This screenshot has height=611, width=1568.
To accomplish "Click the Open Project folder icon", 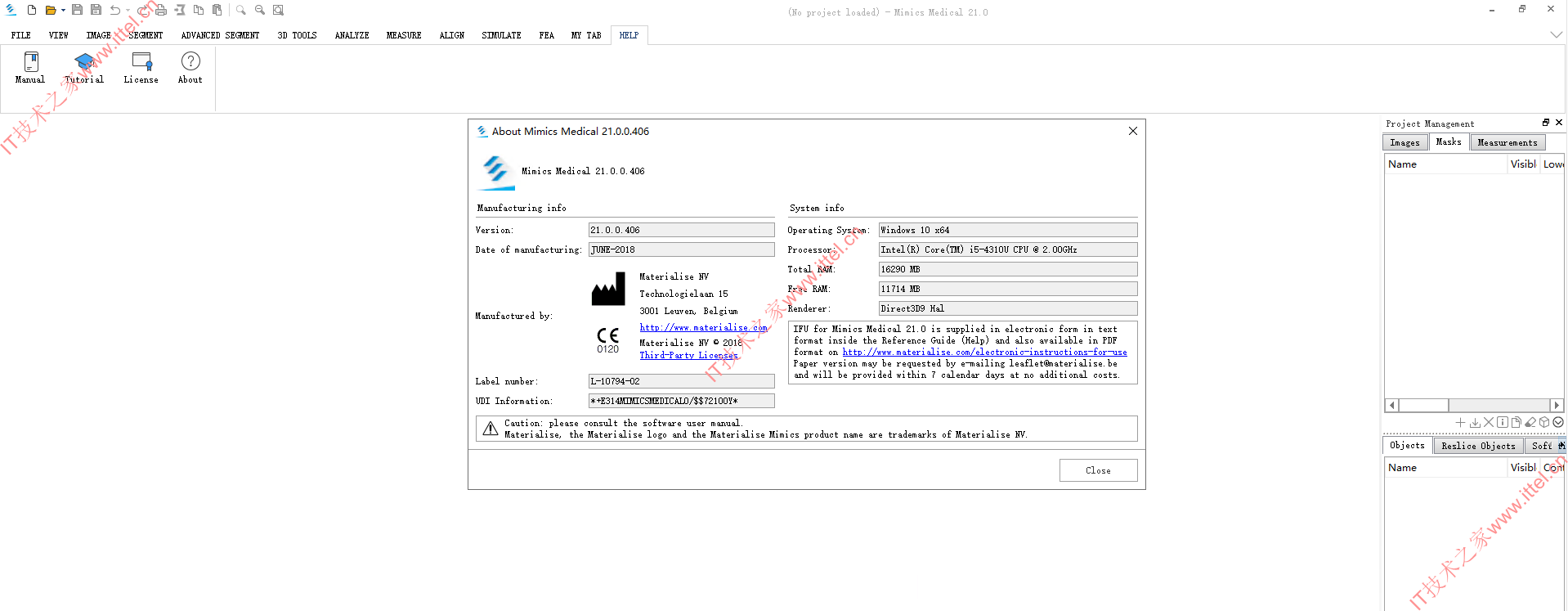I will (x=51, y=10).
